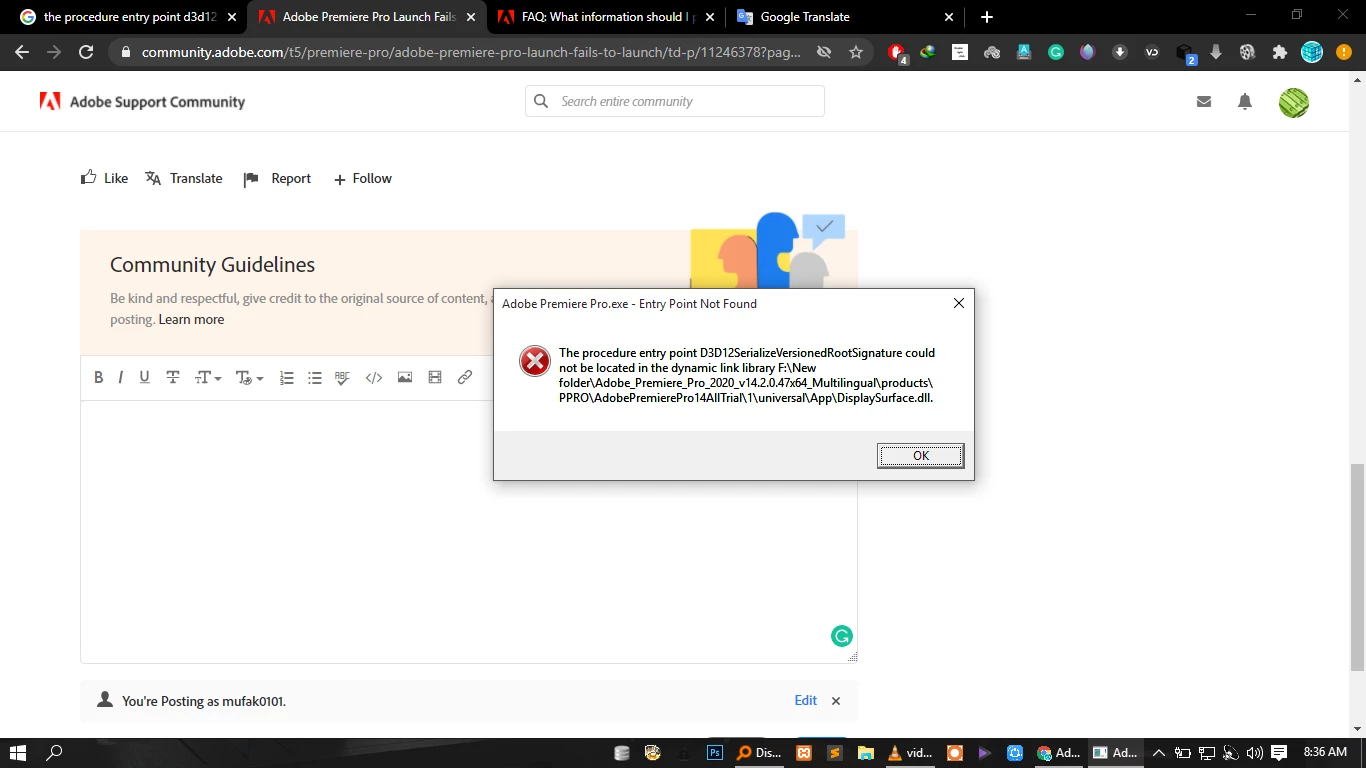Open the Grammarly extension in Chrome toolbar
This screenshot has height=768, width=1366.
coord(1056,52)
